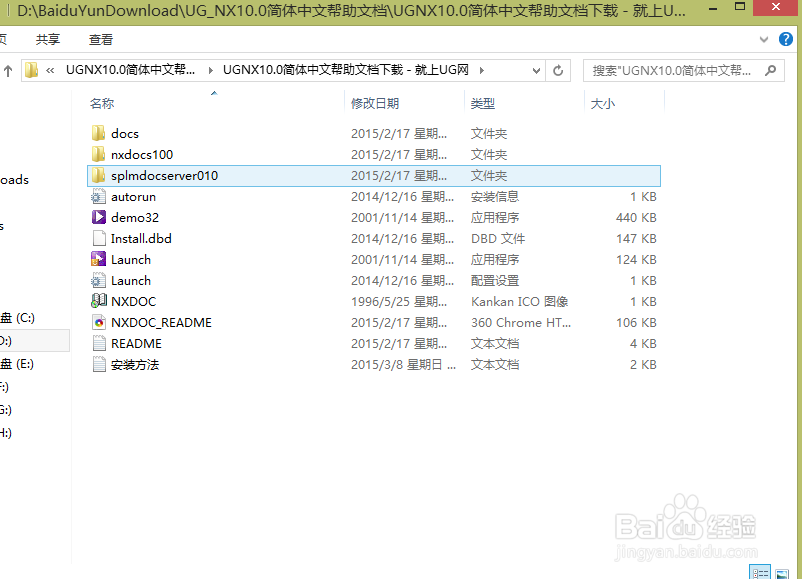This screenshot has width=802, height=579.
Task: Click the search magnifier icon
Action: click(x=771, y=70)
